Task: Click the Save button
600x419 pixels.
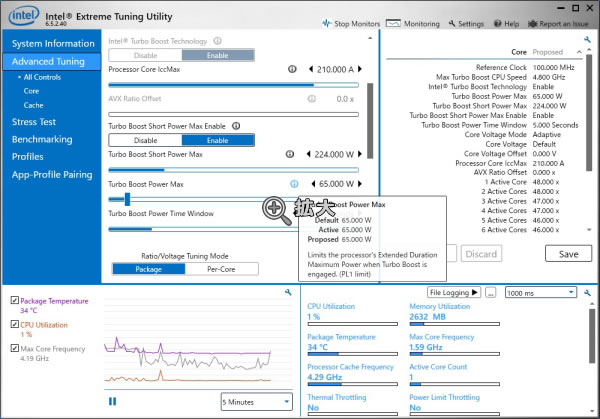Action: click(x=568, y=254)
